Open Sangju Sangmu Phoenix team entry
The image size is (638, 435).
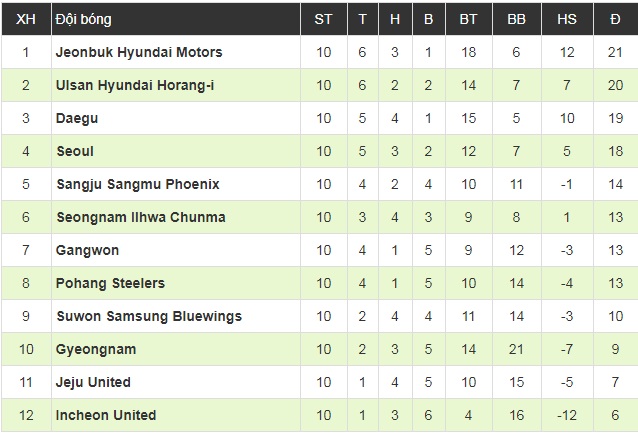pyautogui.click(x=137, y=184)
